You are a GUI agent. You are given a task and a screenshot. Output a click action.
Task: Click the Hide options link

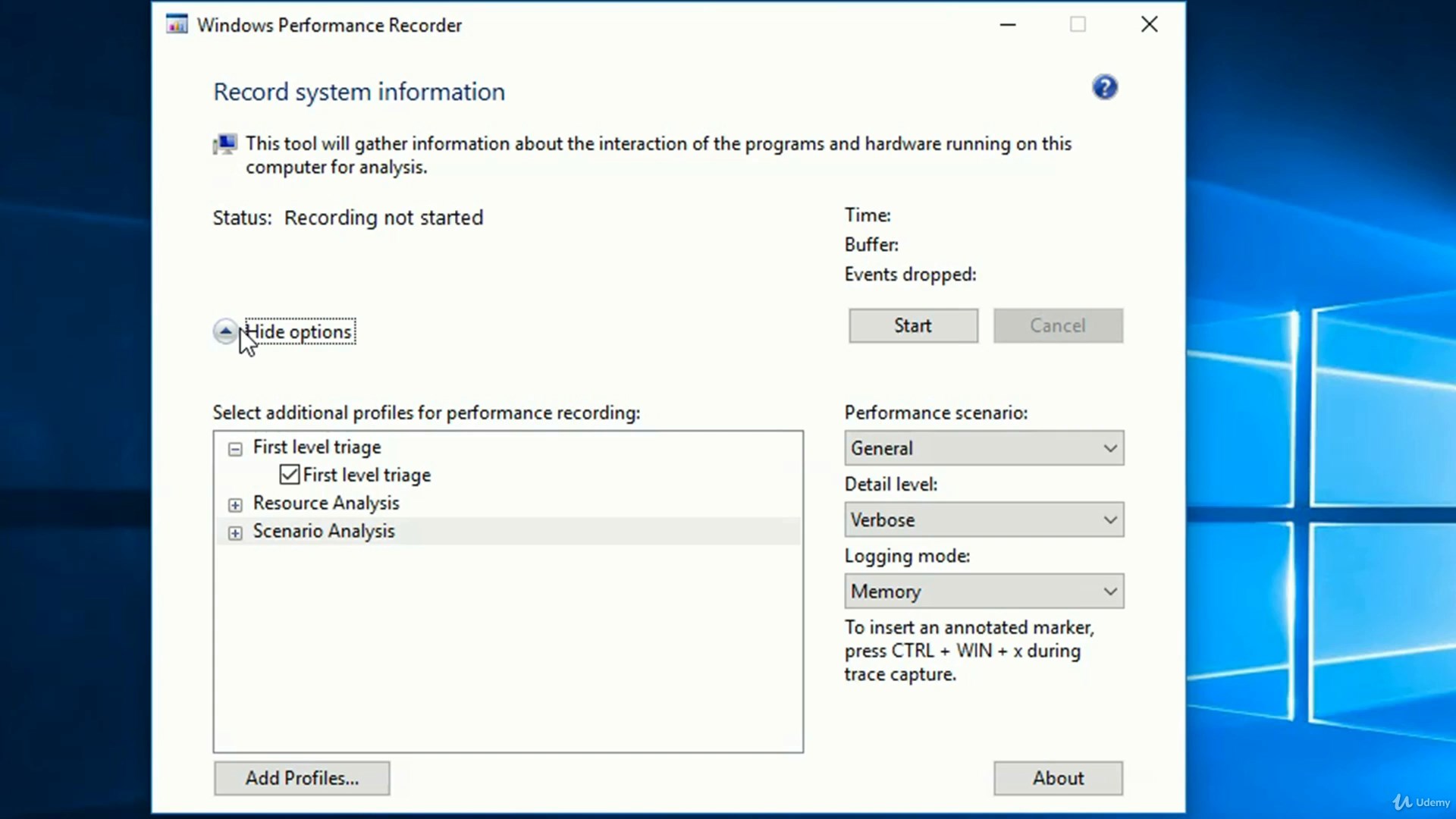[x=300, y=331]
